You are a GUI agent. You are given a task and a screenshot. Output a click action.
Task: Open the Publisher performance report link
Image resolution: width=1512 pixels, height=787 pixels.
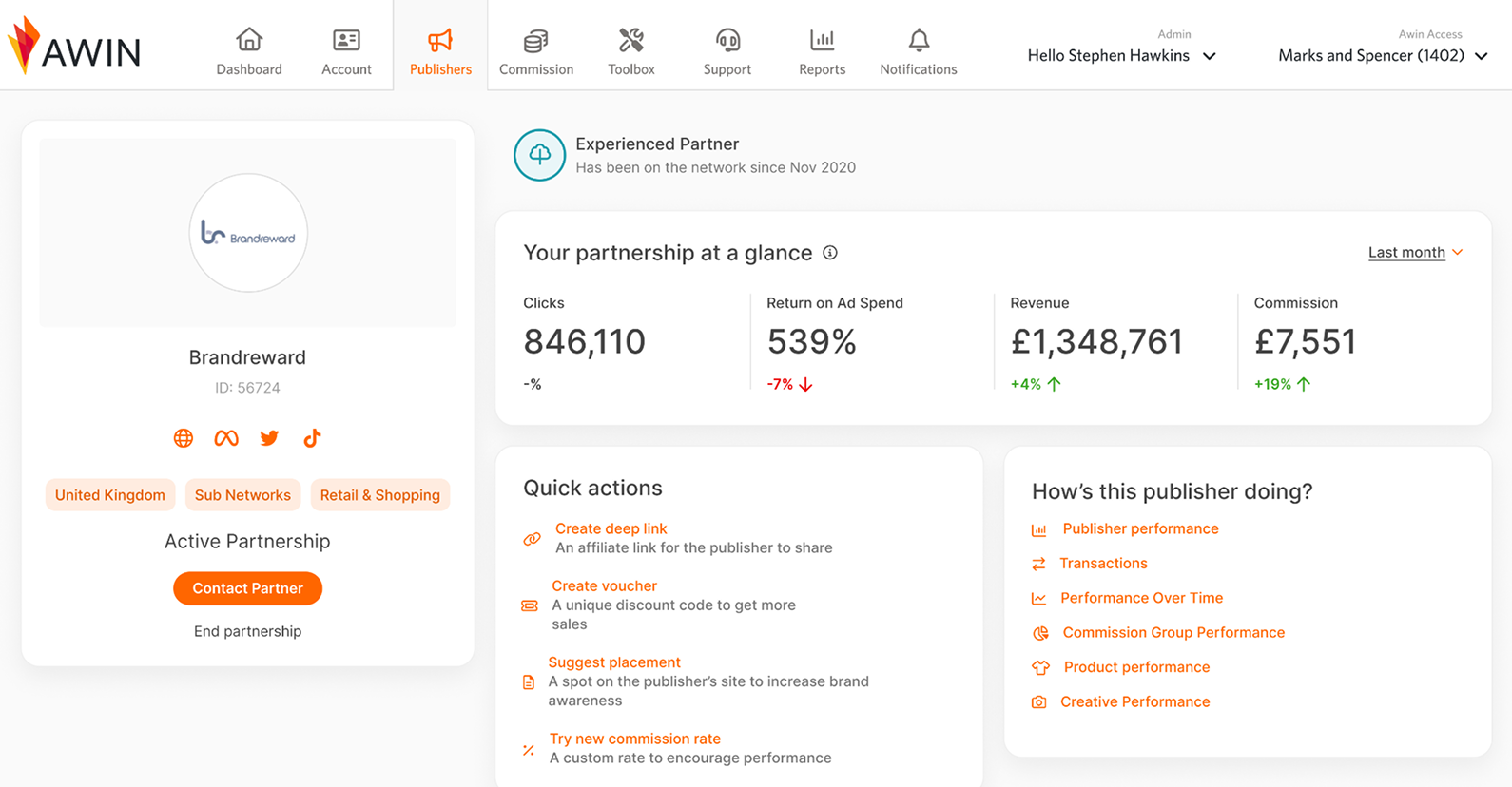tap(1140, 528)
